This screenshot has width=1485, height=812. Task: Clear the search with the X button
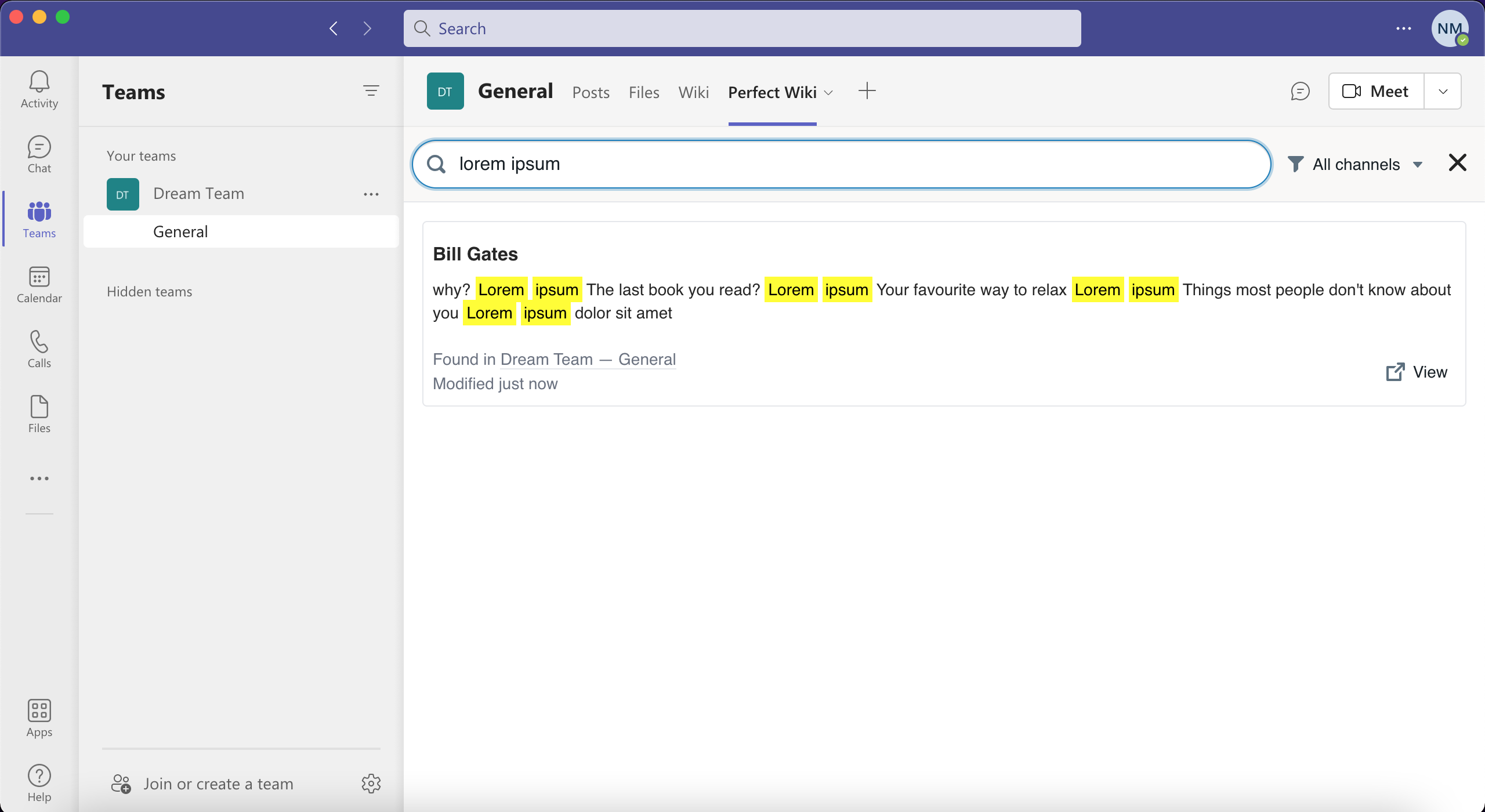coord(1457,163)
